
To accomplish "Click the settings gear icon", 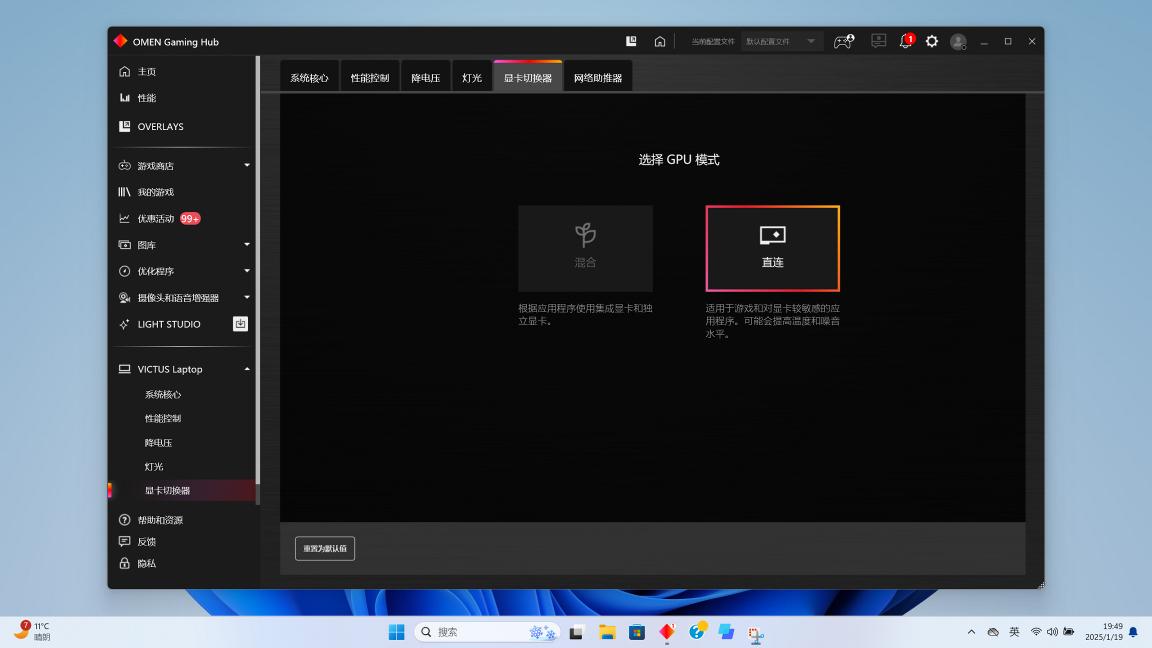I will click(x=932, y=41).
